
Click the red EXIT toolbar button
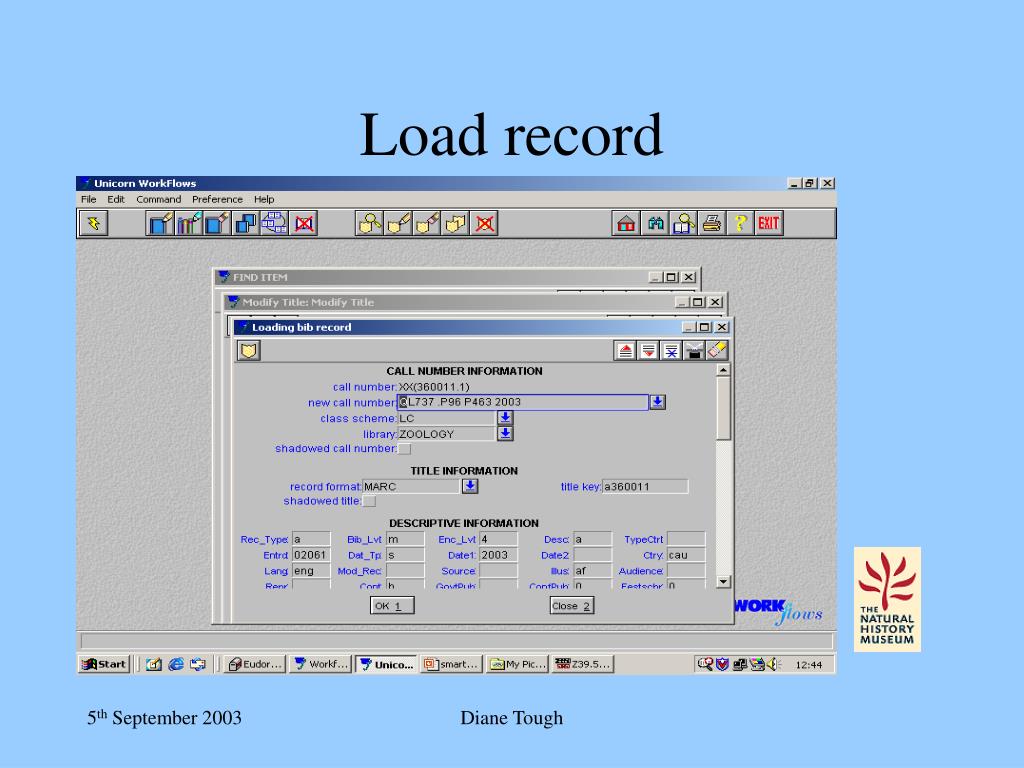(768, 223)
